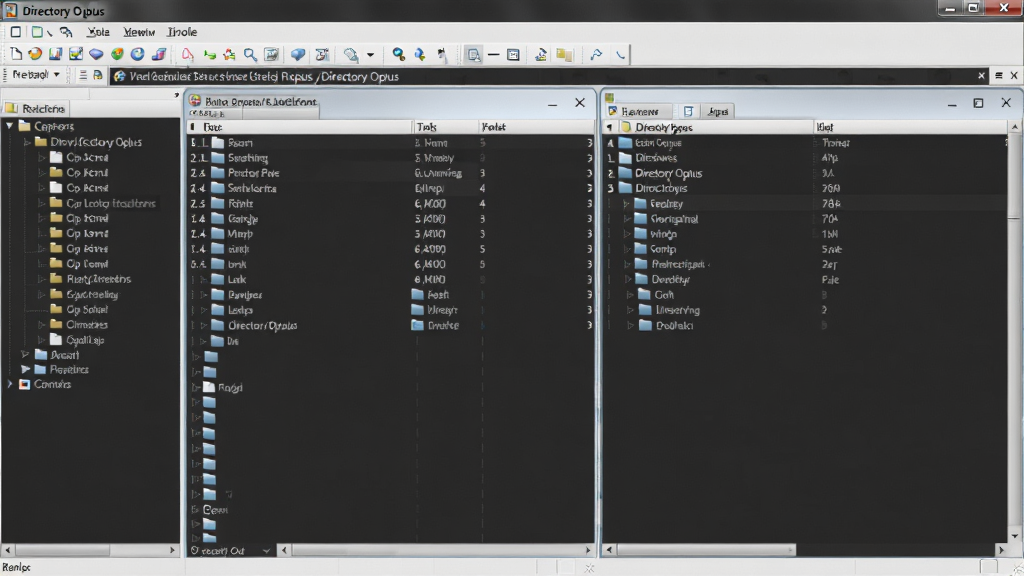
Task: Click the blue curved arrow toolbar icon
Action: pos(420,55)
